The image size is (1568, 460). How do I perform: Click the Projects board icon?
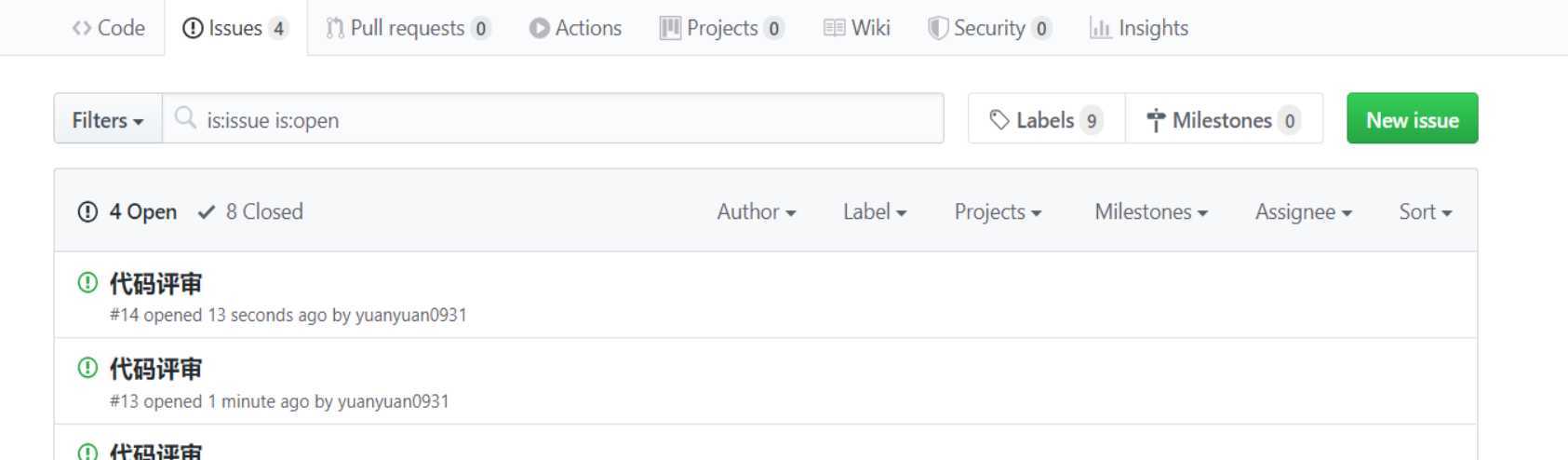(x=670, y=28)
